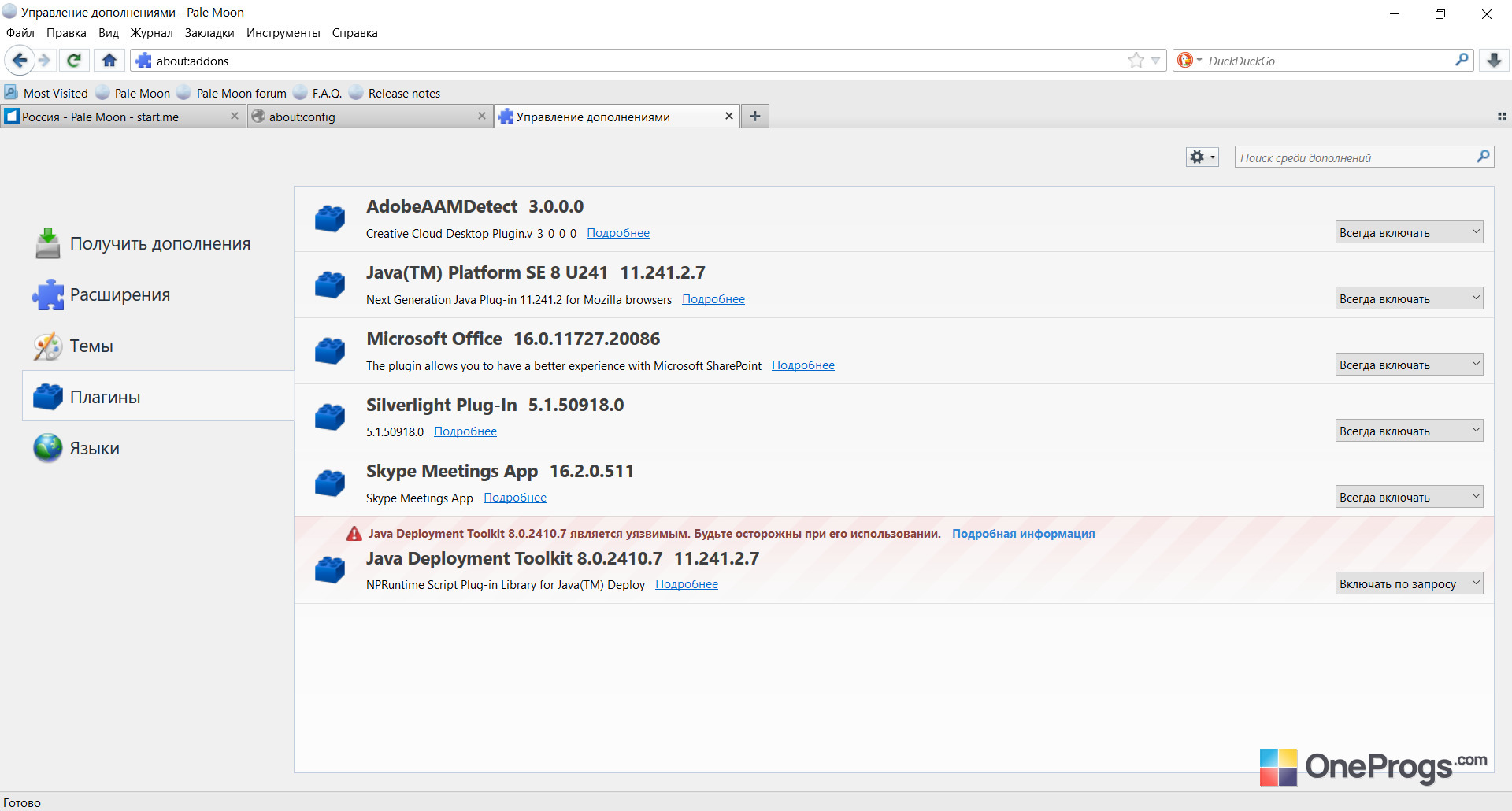
Task: Open the Java Deployment Toolkit activation dropdown
Action: click(x=1409, y=583)
